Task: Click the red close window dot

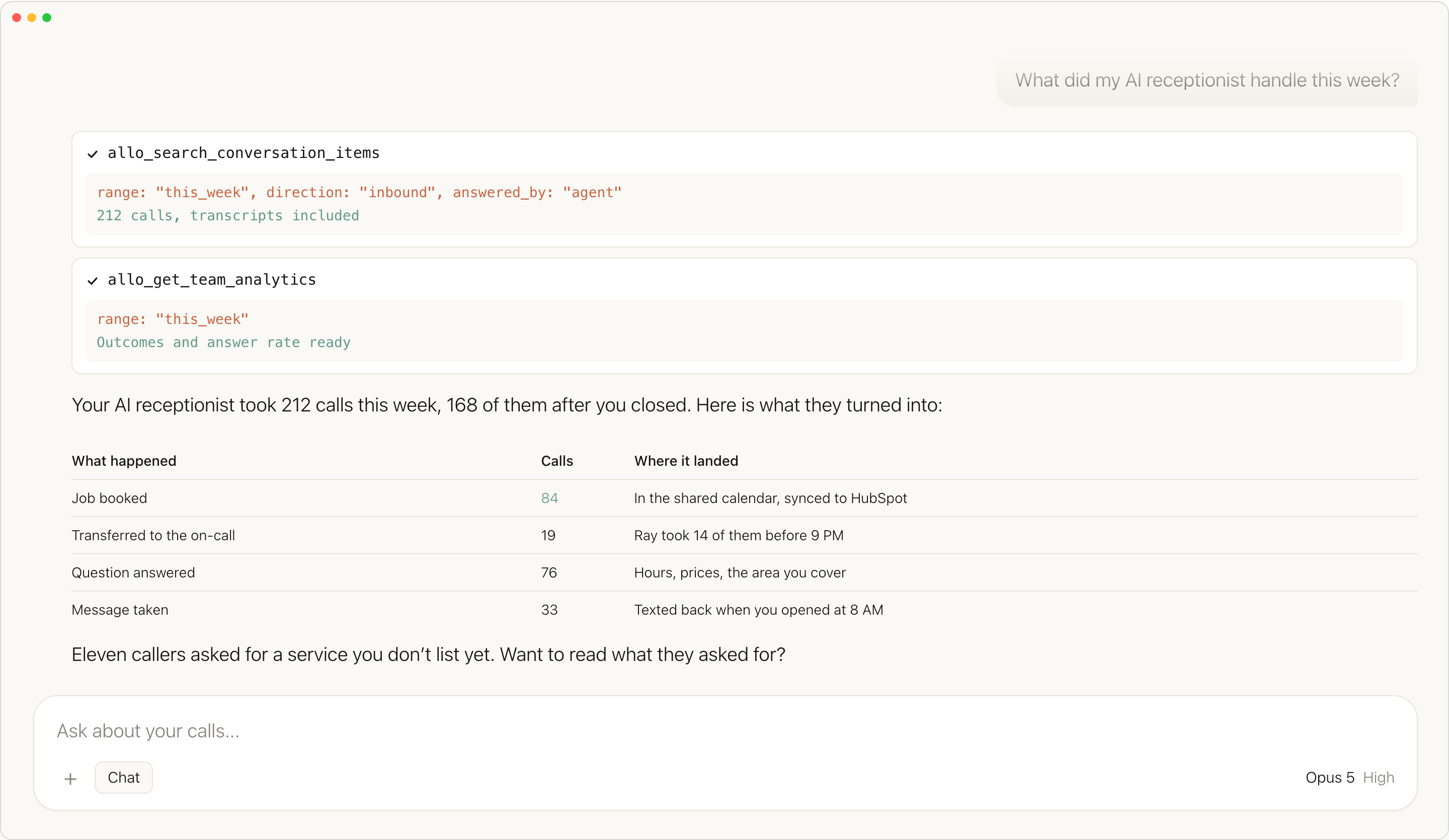Action: (x=17, y=18)
